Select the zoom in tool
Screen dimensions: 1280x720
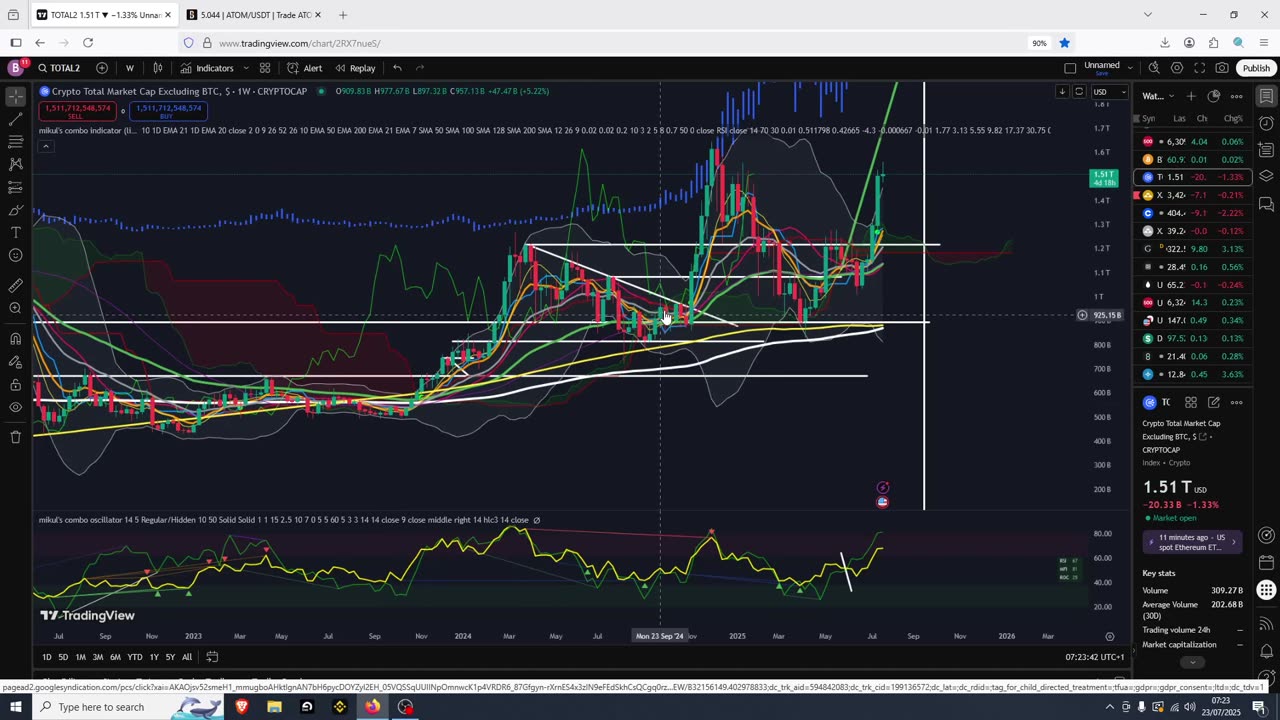tap(15, 308)
